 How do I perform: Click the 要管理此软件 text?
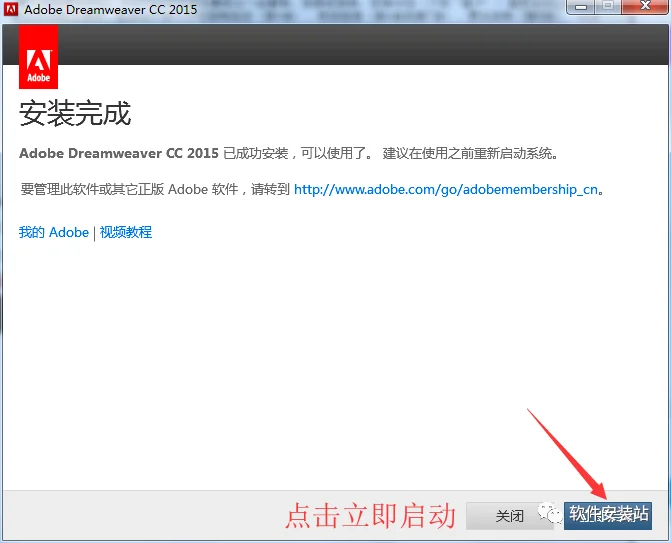pos(312,189)
